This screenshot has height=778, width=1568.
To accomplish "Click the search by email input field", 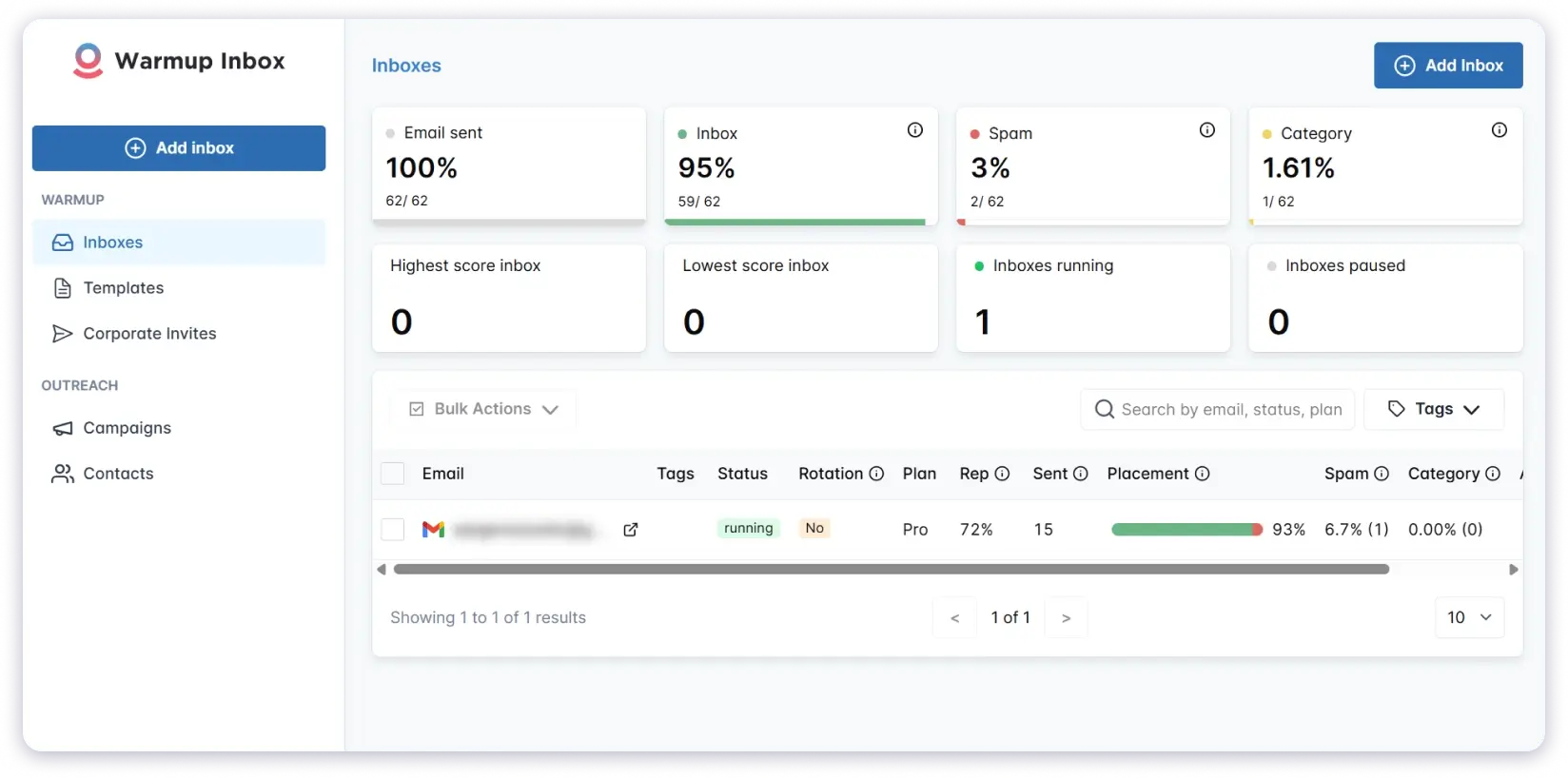I will click(x=1221, y=409).
